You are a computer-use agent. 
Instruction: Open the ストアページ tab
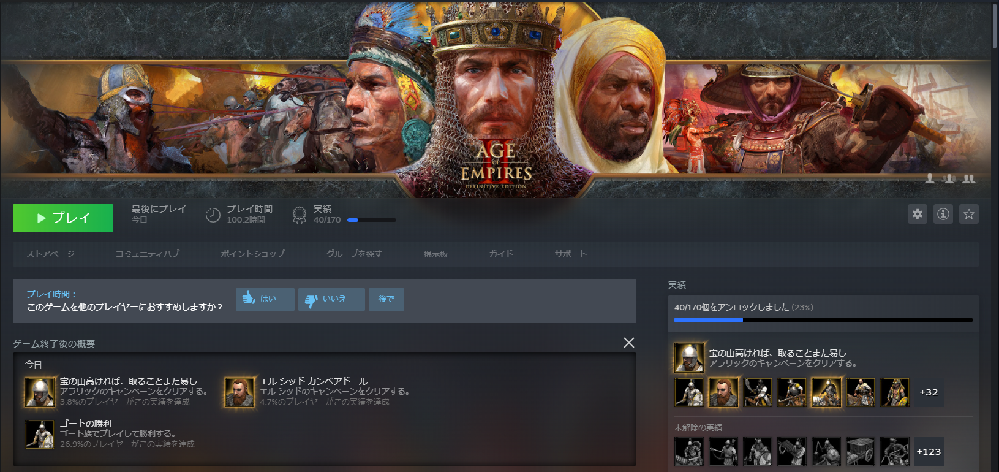[51, 254]
